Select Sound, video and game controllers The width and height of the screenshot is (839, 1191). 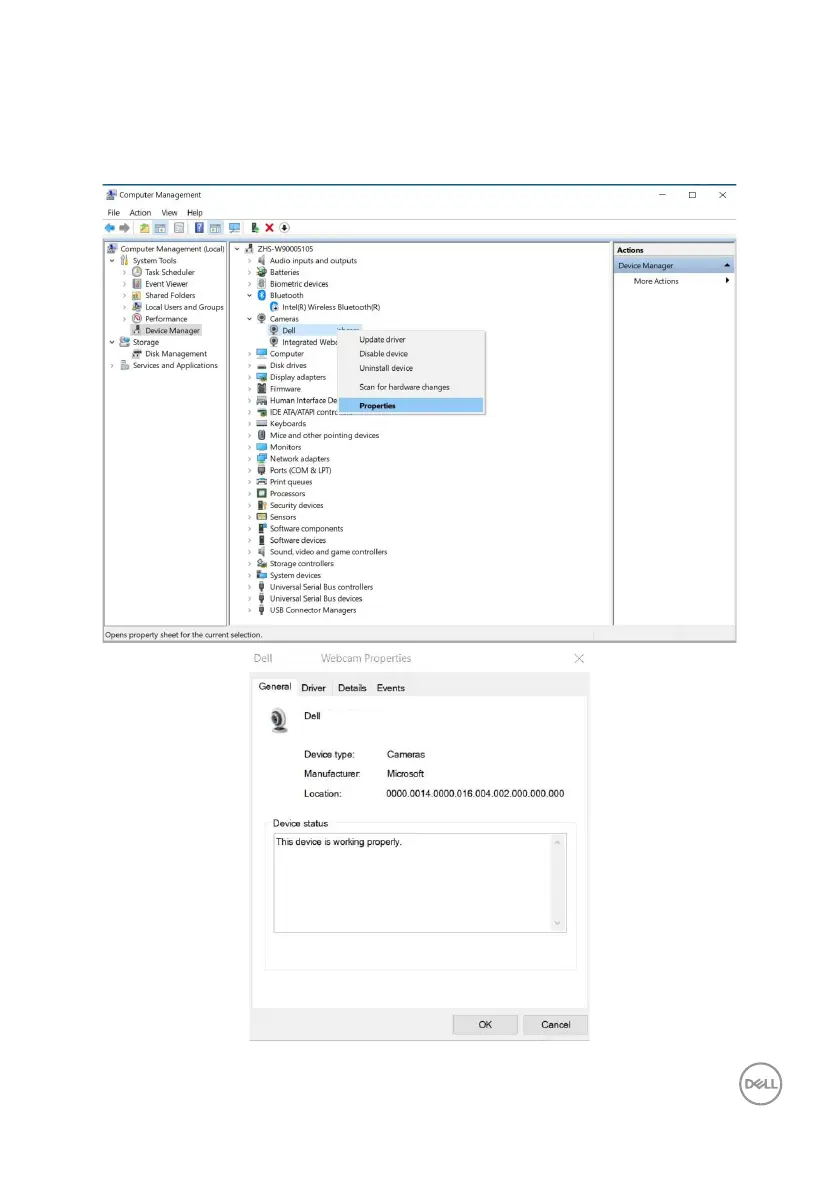pyautogui.click(x=329, y=552)
